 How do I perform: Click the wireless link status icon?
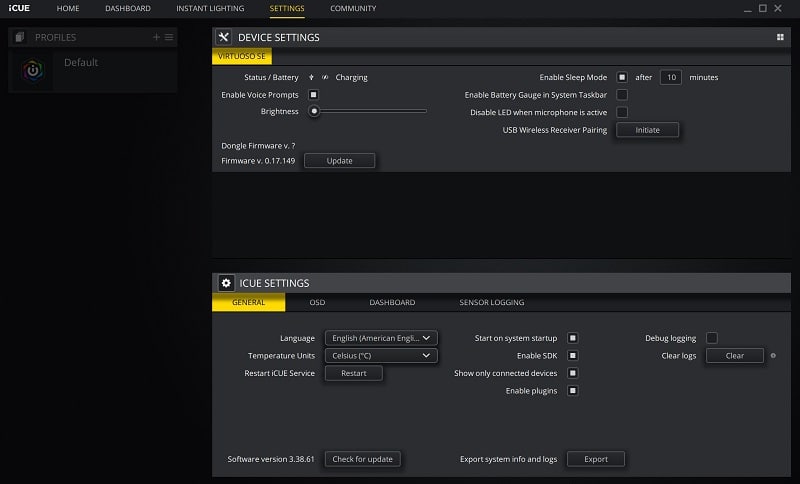coord(325,78)
